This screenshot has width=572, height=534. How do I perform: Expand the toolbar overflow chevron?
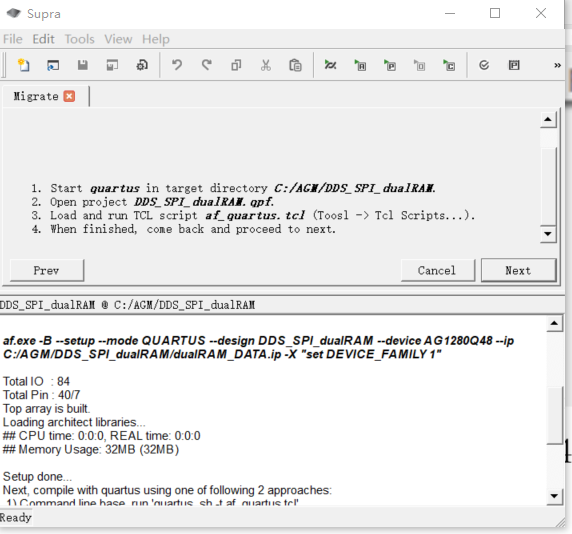click(557, 65)
